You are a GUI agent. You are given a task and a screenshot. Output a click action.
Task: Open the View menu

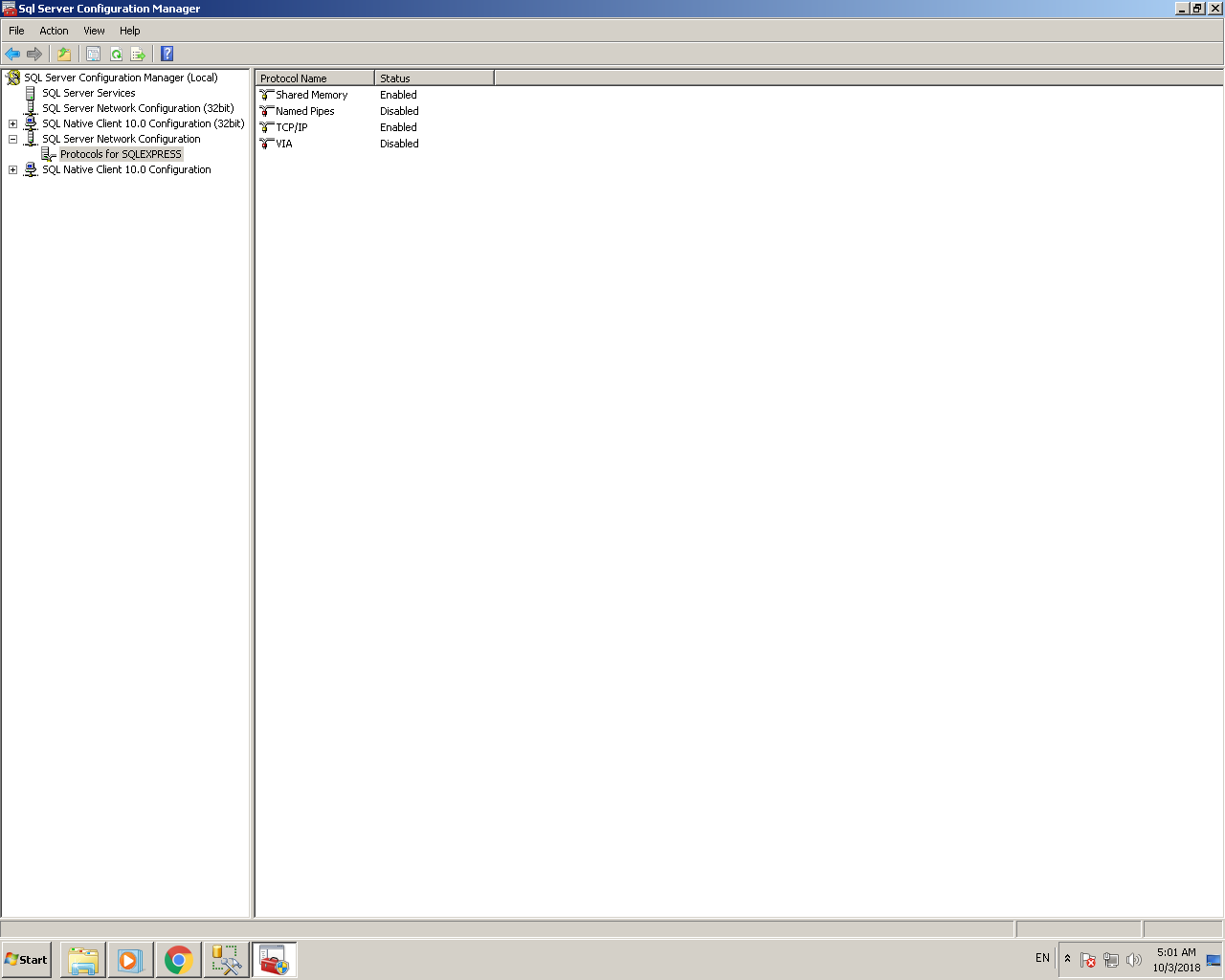(x=94, y=31)
